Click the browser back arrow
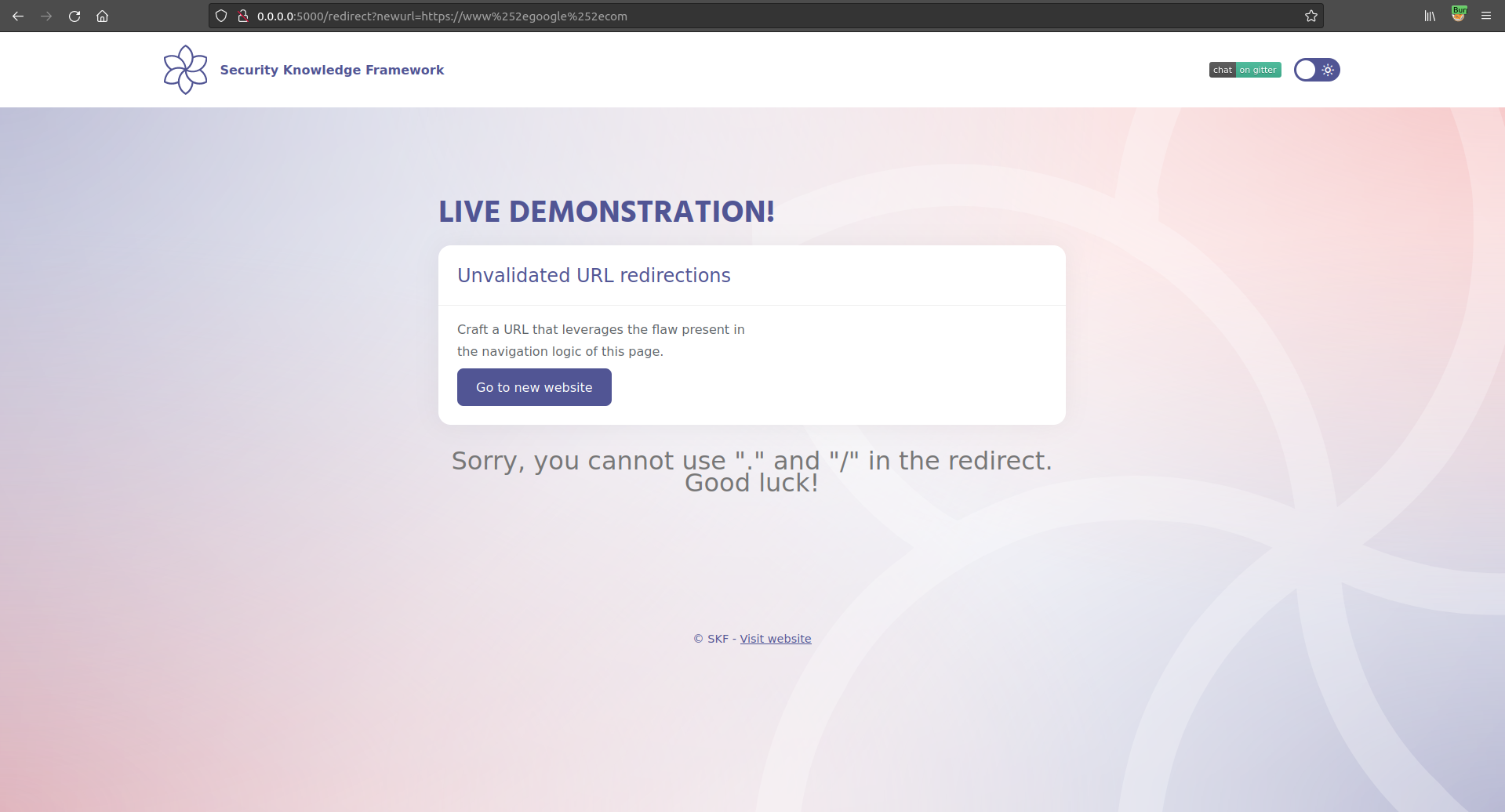Image resolution: width=1505 pixels, height=812 pixels. pyautogui.click(x=18, y=16)
